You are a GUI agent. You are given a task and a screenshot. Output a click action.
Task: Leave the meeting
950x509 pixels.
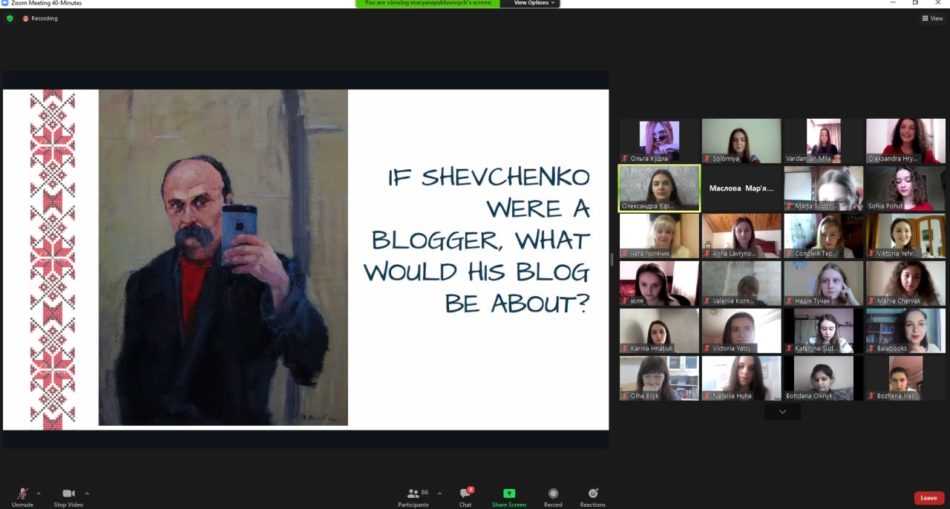click(928, 497)
